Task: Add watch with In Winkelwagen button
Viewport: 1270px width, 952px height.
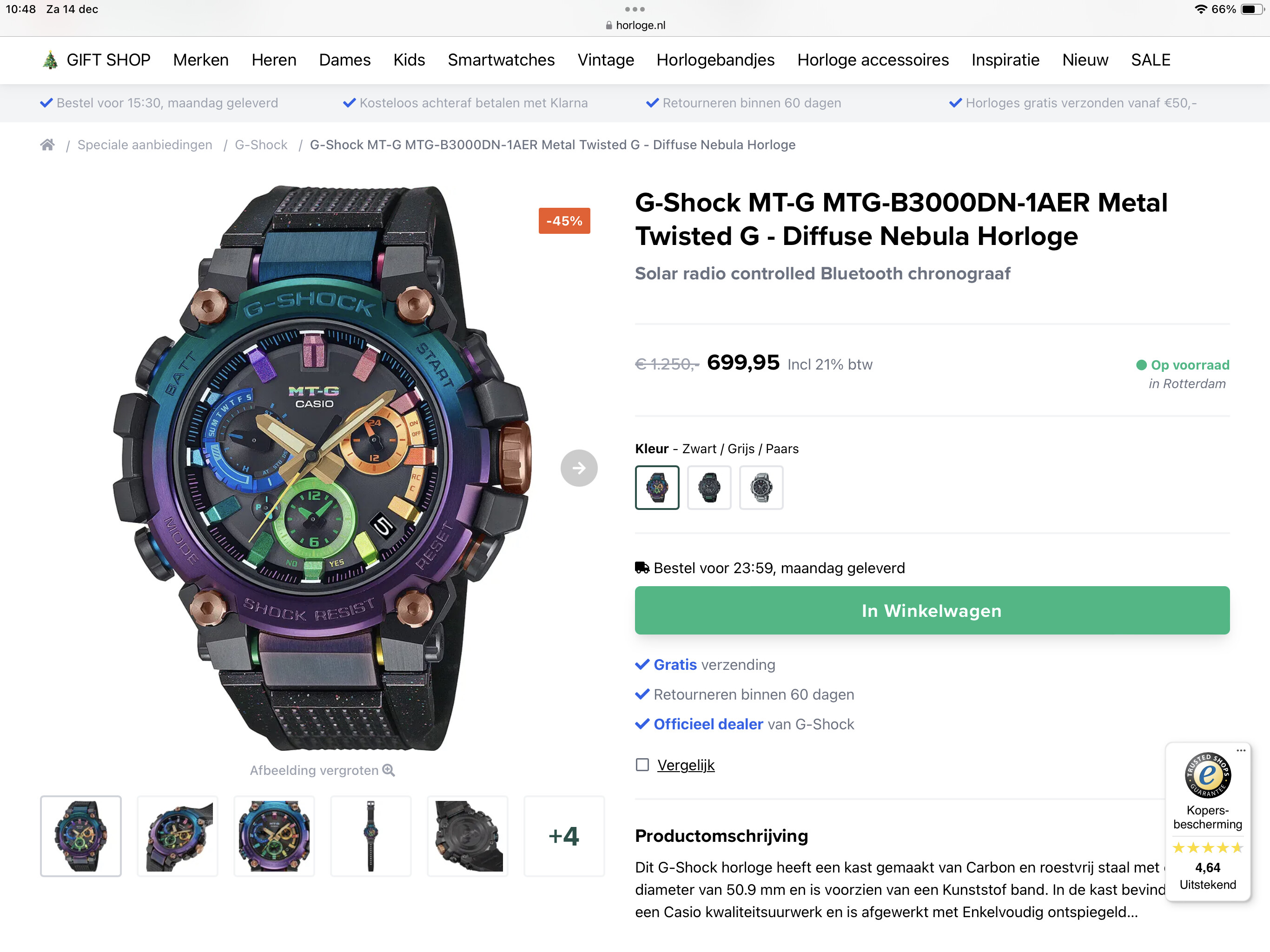Action: coord(932,610)
